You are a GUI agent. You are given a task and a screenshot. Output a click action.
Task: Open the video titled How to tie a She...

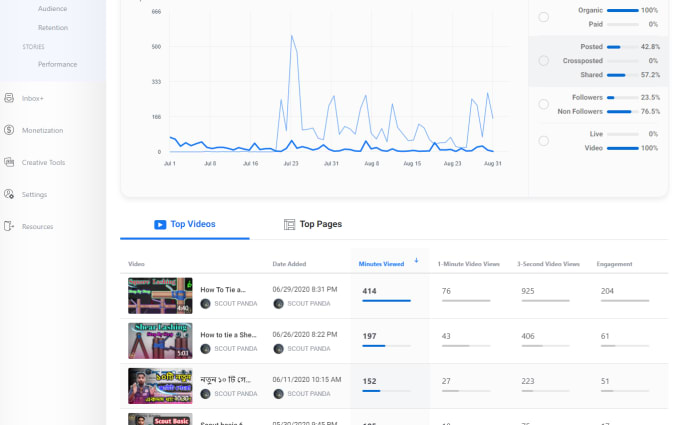(x=228, y=335)
